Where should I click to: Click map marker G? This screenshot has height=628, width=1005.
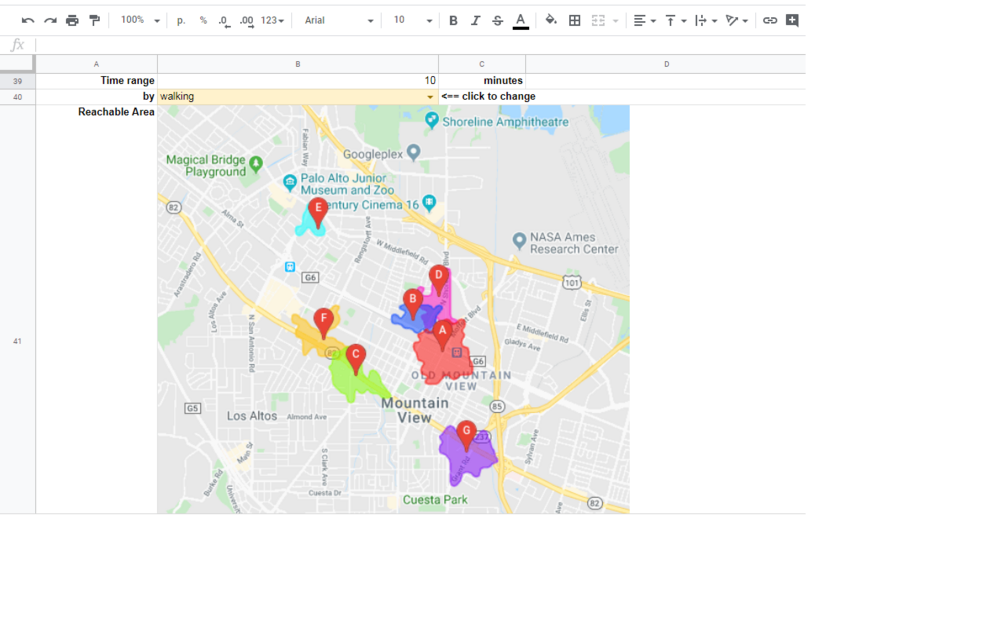click(x=467, y=434)
